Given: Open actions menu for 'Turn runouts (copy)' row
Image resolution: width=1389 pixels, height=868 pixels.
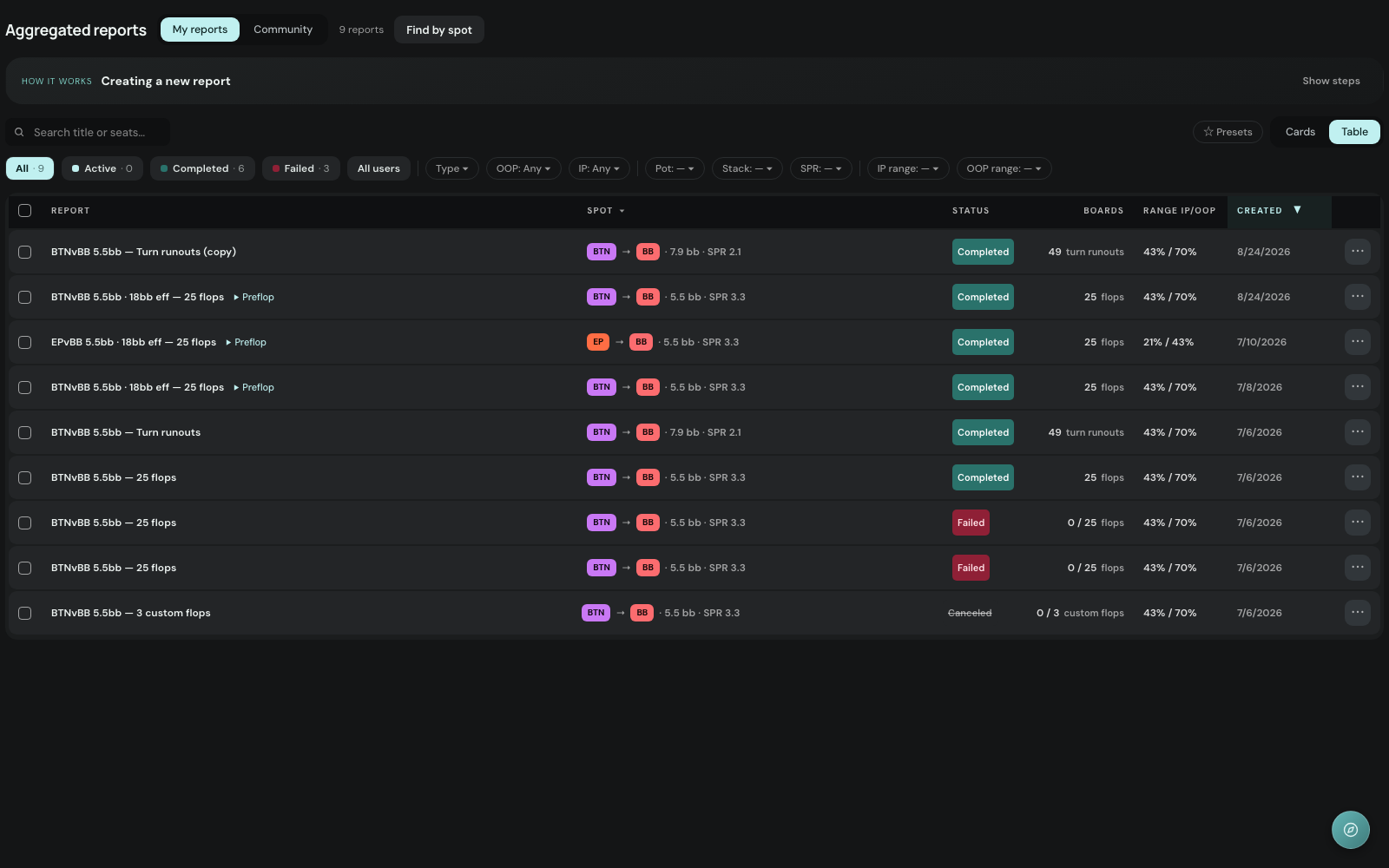Looking at the screenshot, I should (x=1358, y=252).
